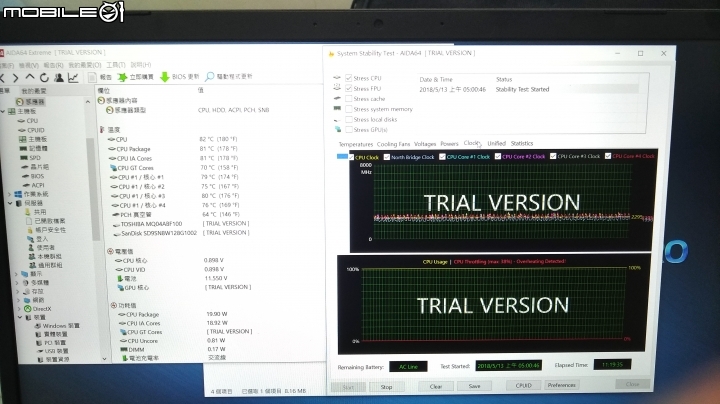Open the Tools (T) menu
720x404 pixels.
click(x=116, y=65)
